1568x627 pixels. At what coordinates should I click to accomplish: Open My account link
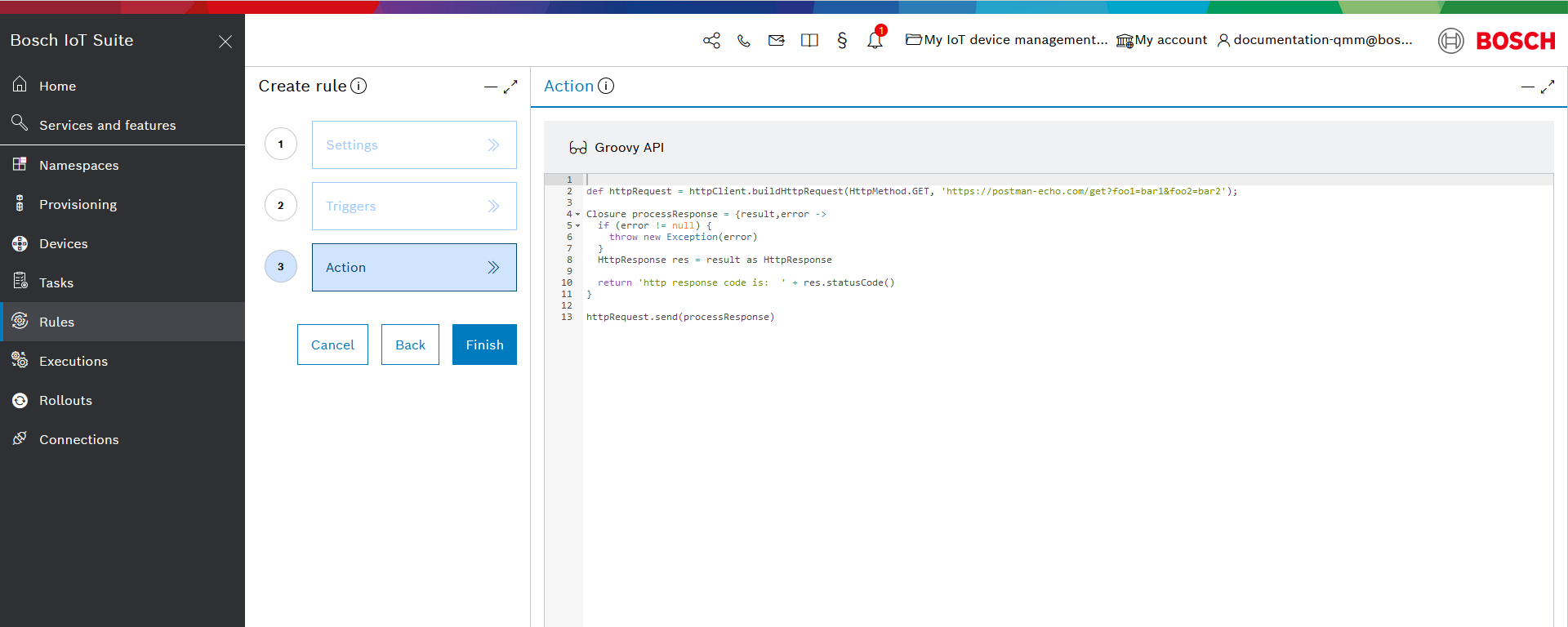[x=1161, y=40]
